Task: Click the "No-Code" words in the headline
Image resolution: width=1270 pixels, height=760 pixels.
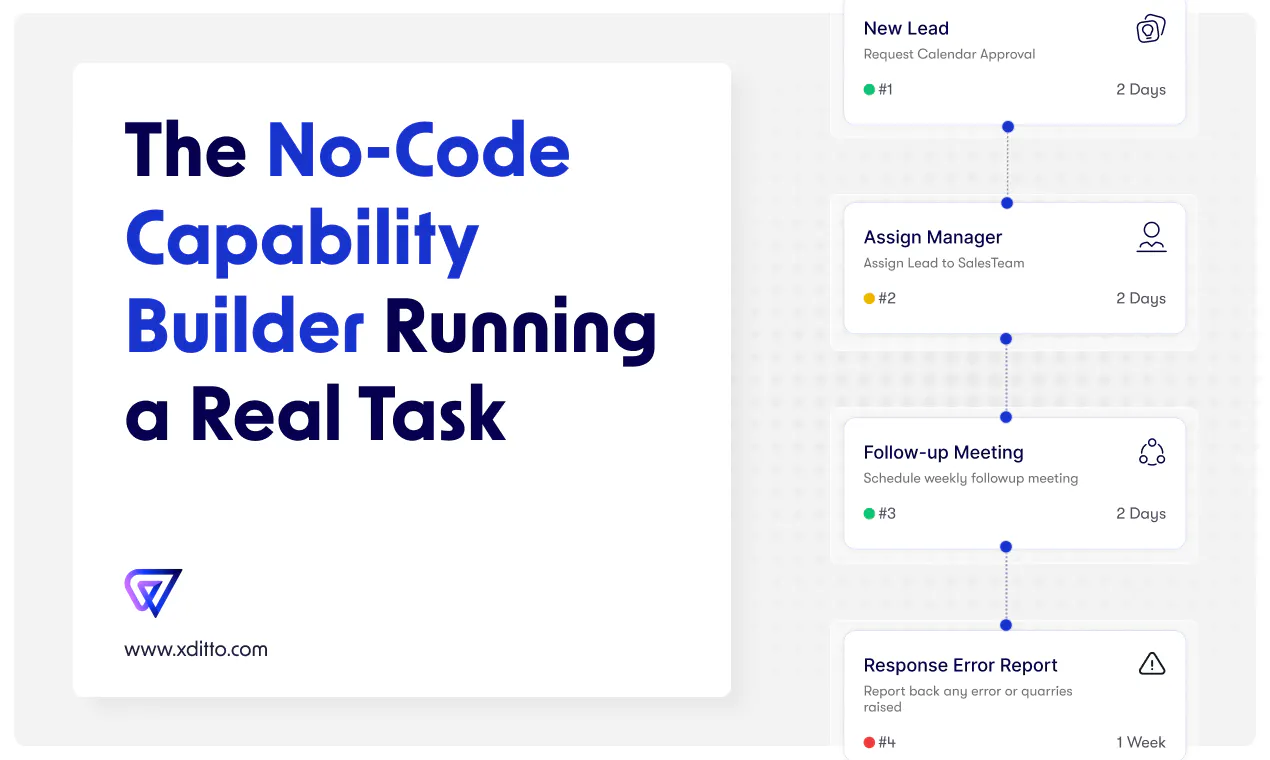Action: 419,149
